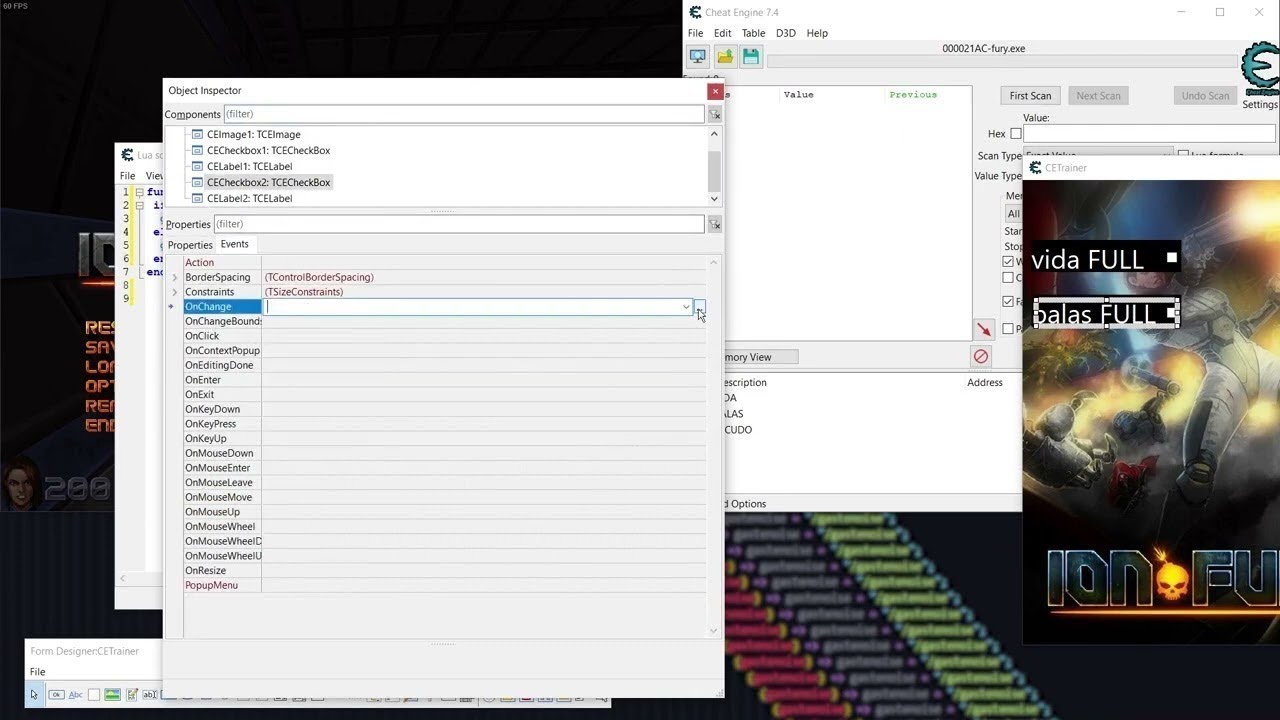Select the Action event row
1280x720 pixels.
coord(445,263)
